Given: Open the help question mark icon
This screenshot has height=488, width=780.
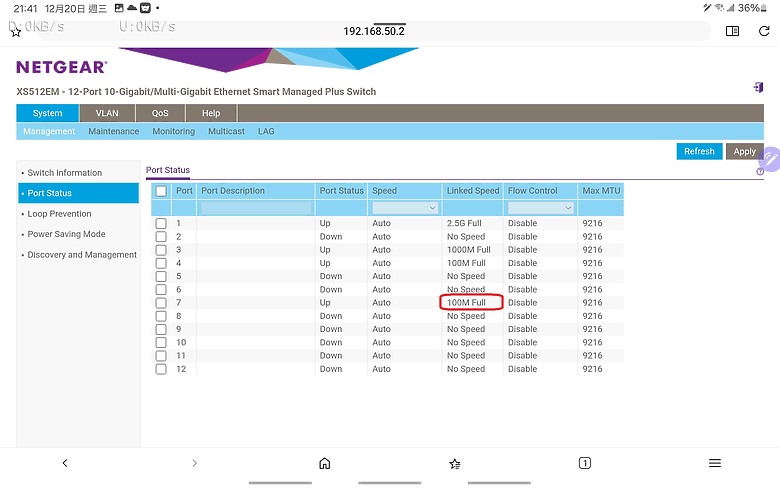Looking at the screenshot, I should 760,172.
